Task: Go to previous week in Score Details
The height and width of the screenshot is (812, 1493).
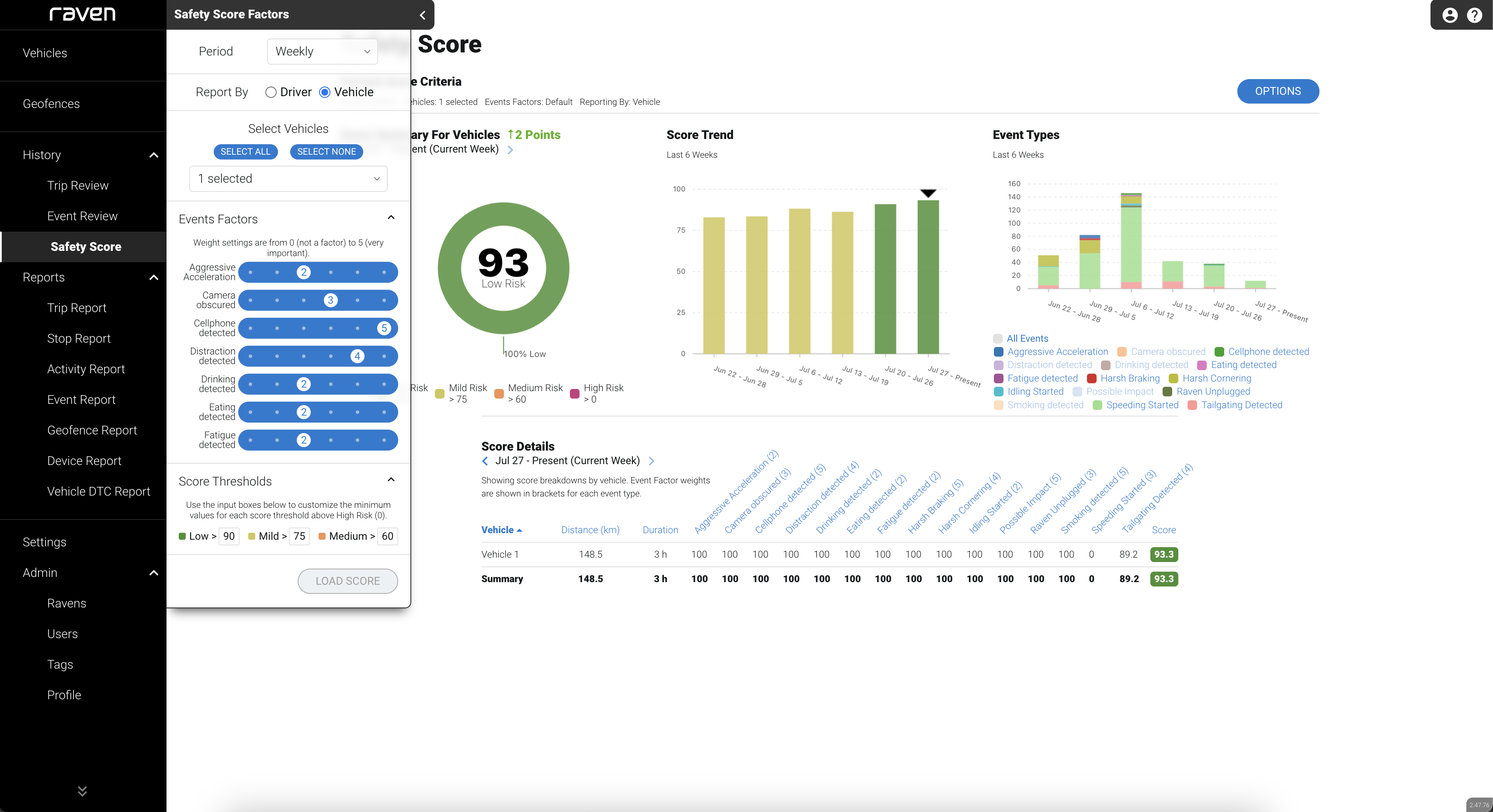Action: [485, 461]
